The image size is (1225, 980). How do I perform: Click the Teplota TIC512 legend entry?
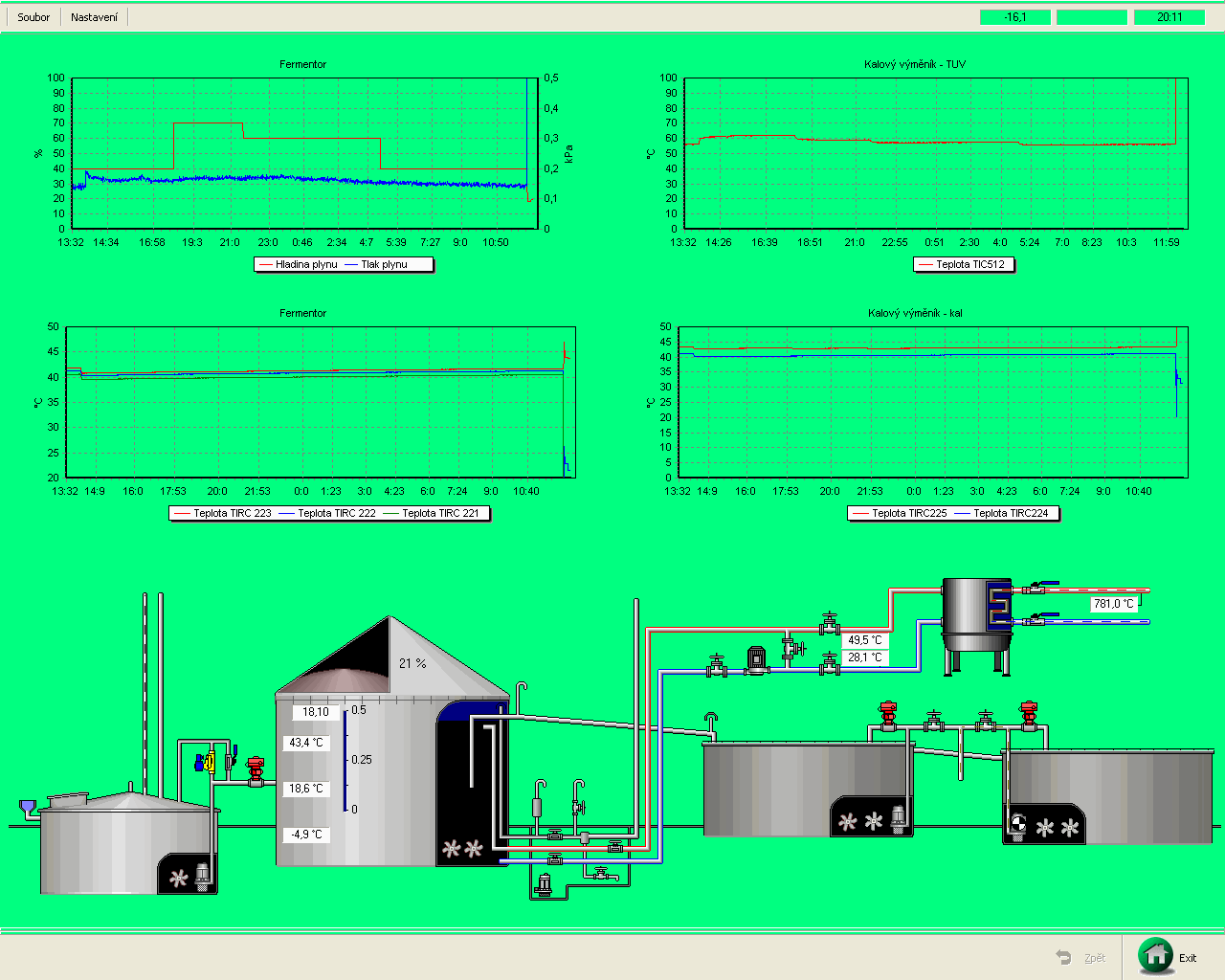964,264
